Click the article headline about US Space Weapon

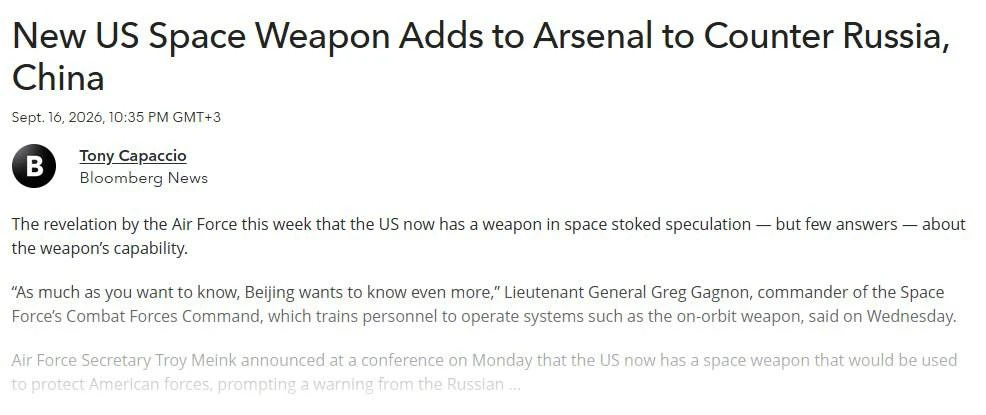481,57
